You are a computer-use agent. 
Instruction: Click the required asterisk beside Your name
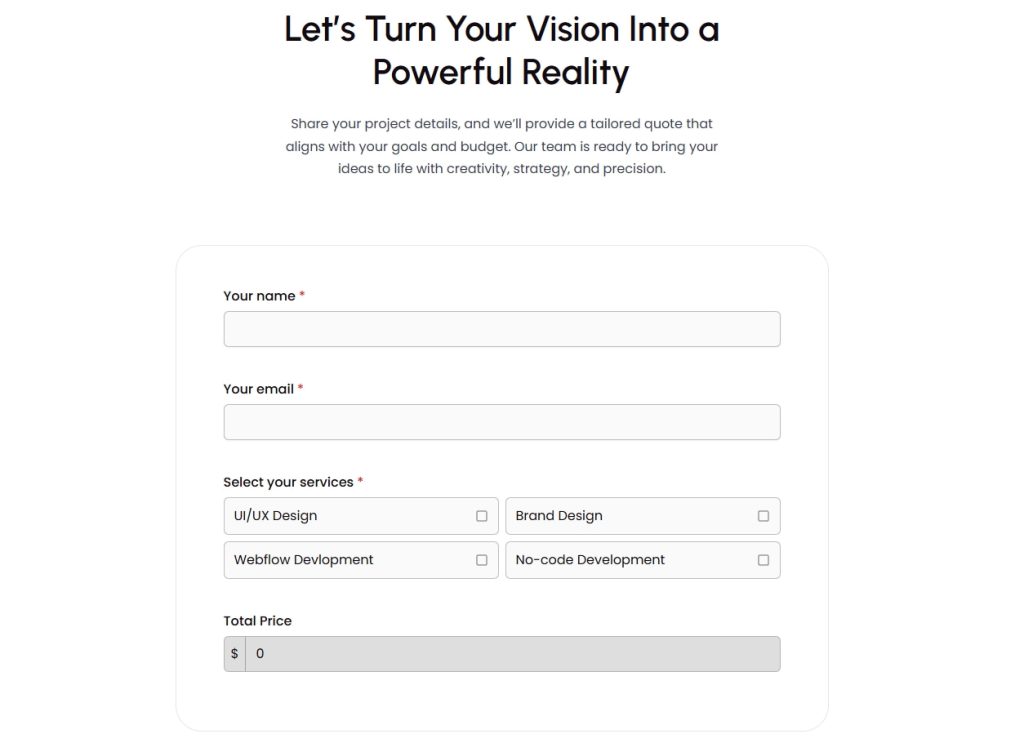coord(300,295)
